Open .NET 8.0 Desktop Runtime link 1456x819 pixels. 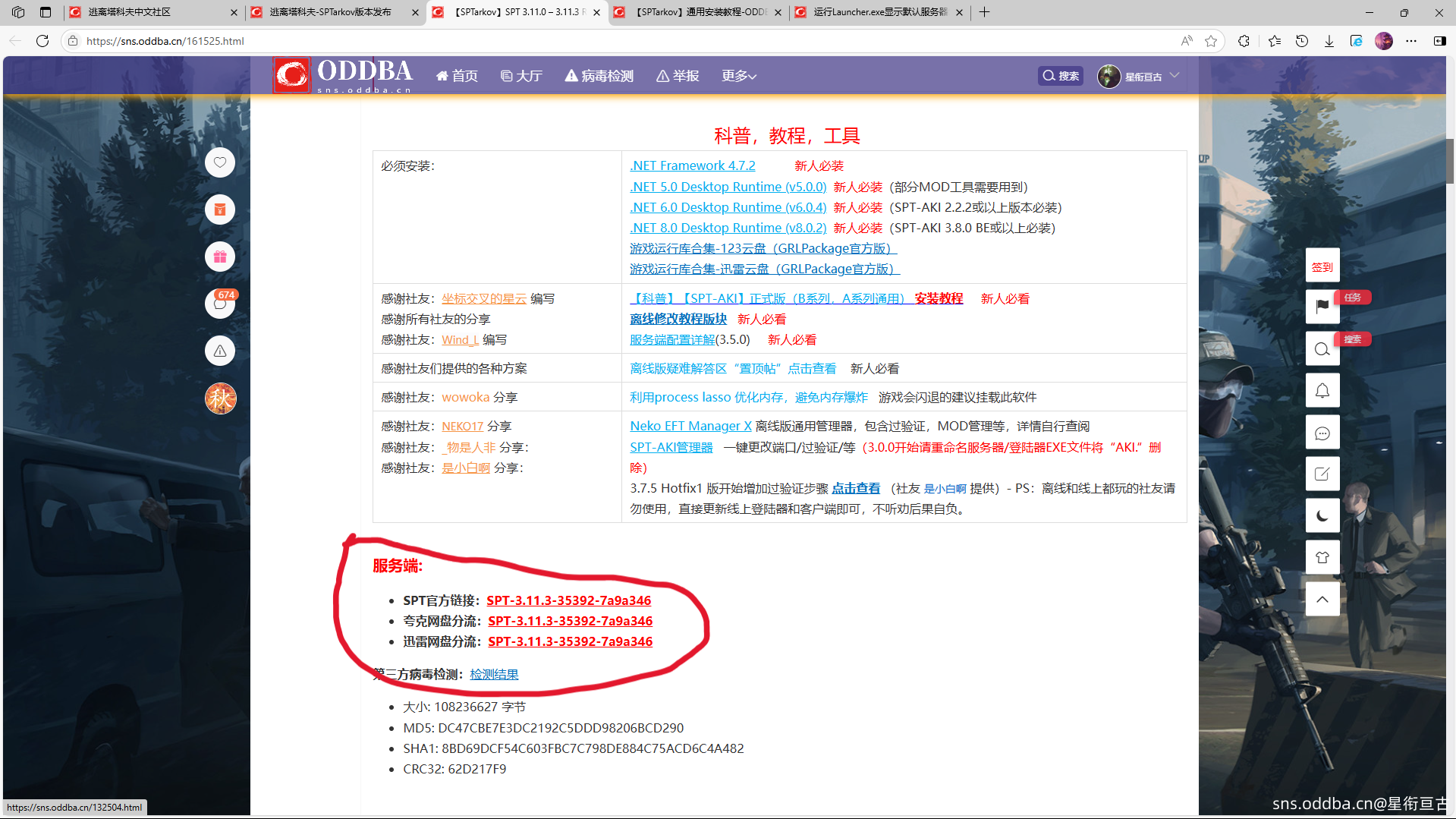728,228
